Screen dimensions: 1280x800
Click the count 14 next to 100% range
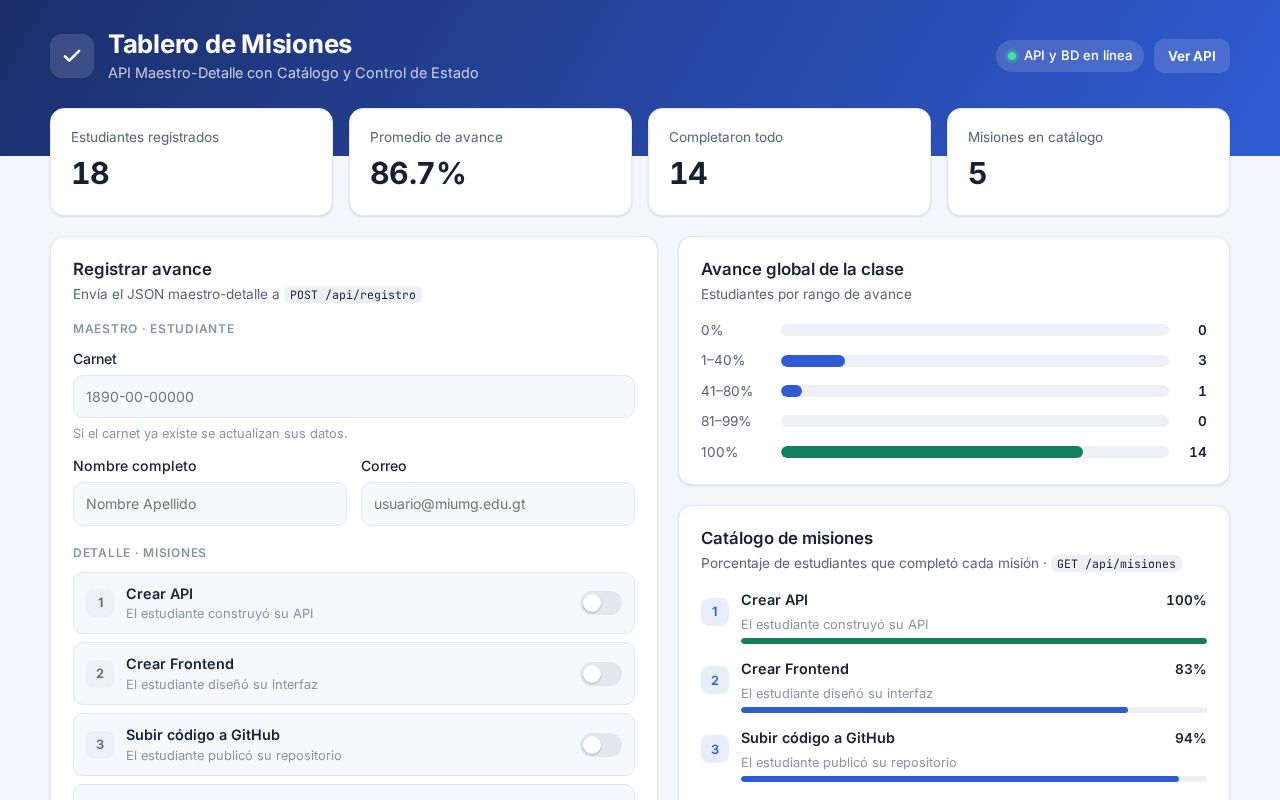pyautogui.click(x=1198, y=452)
